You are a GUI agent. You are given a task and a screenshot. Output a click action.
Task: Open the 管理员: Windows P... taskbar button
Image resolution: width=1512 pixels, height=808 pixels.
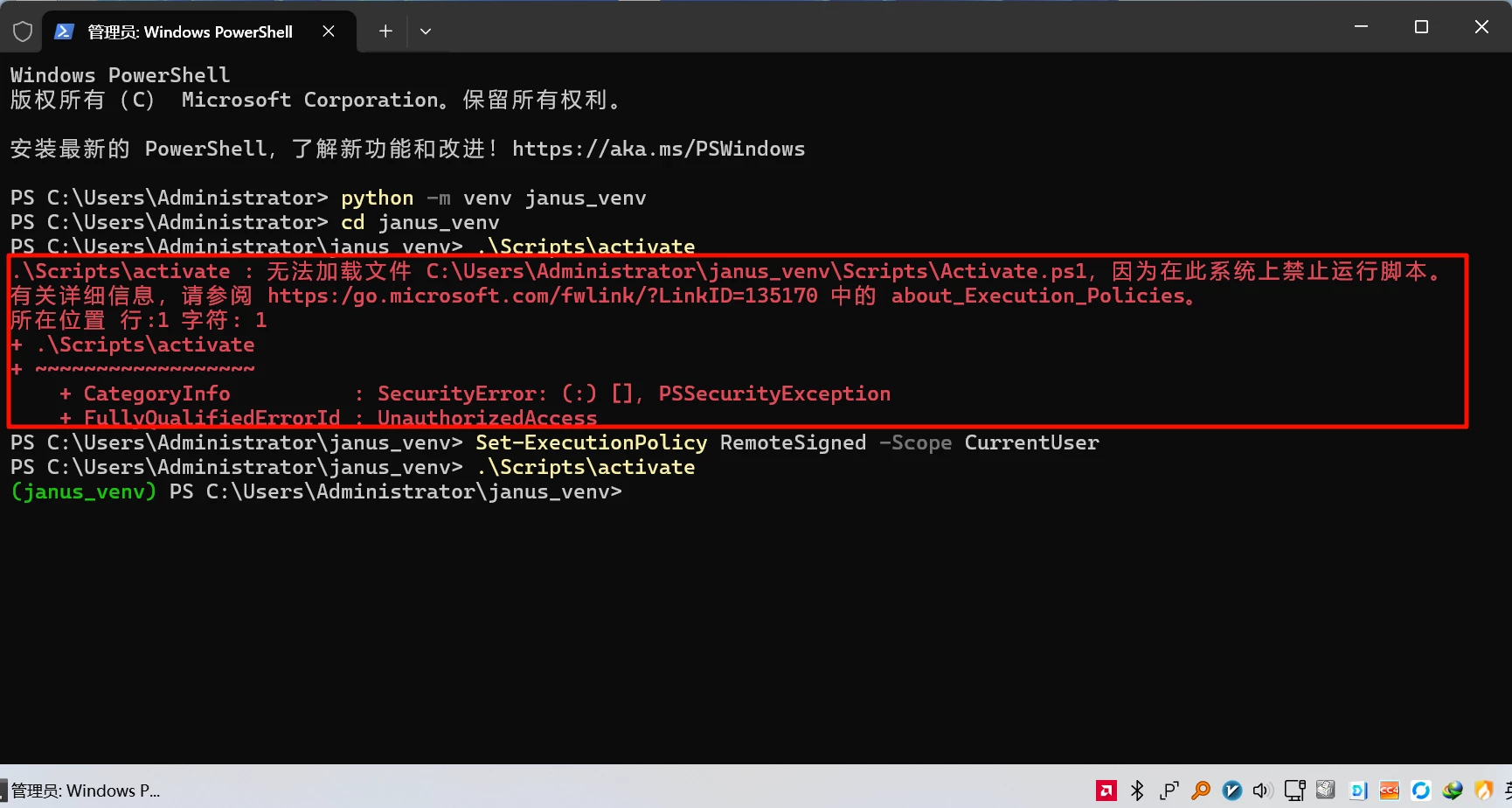[x=84, y=791]
